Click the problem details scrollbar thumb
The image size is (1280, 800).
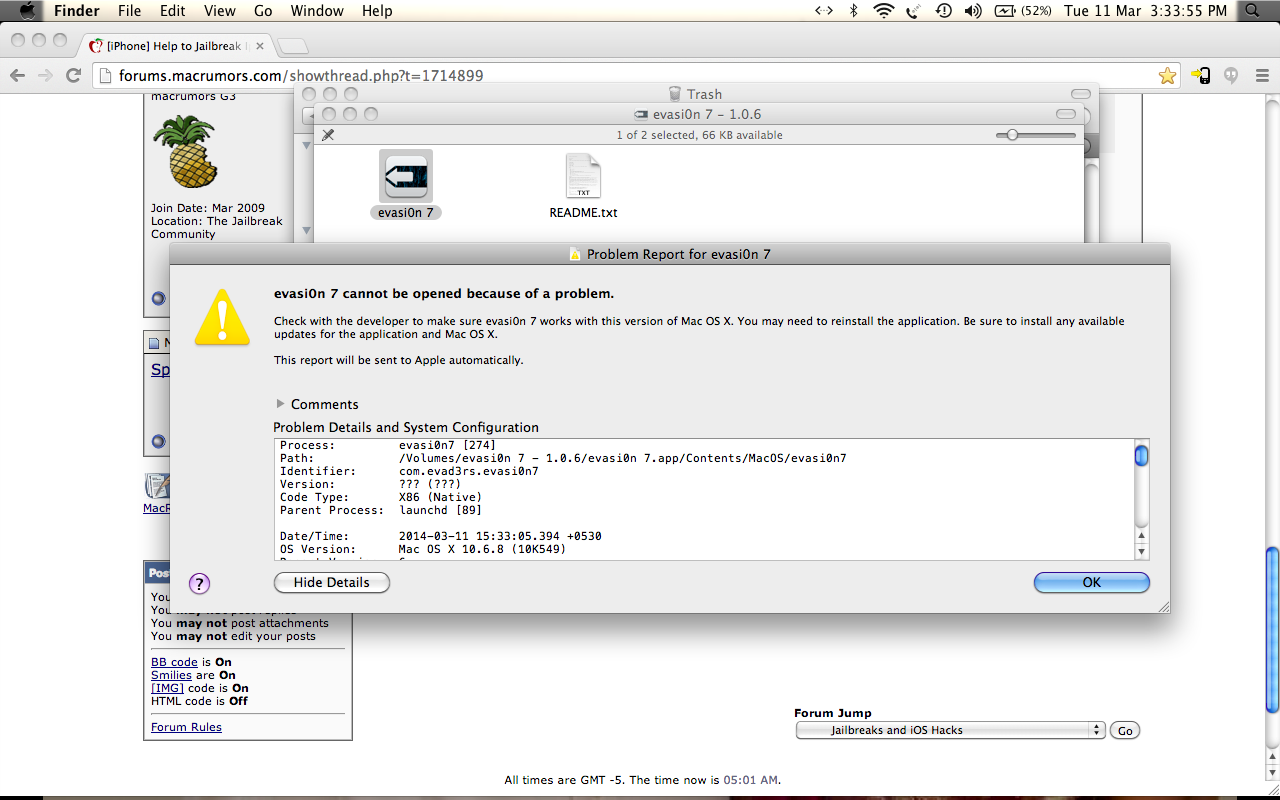pyautogui.click(x=1141, y=457)
